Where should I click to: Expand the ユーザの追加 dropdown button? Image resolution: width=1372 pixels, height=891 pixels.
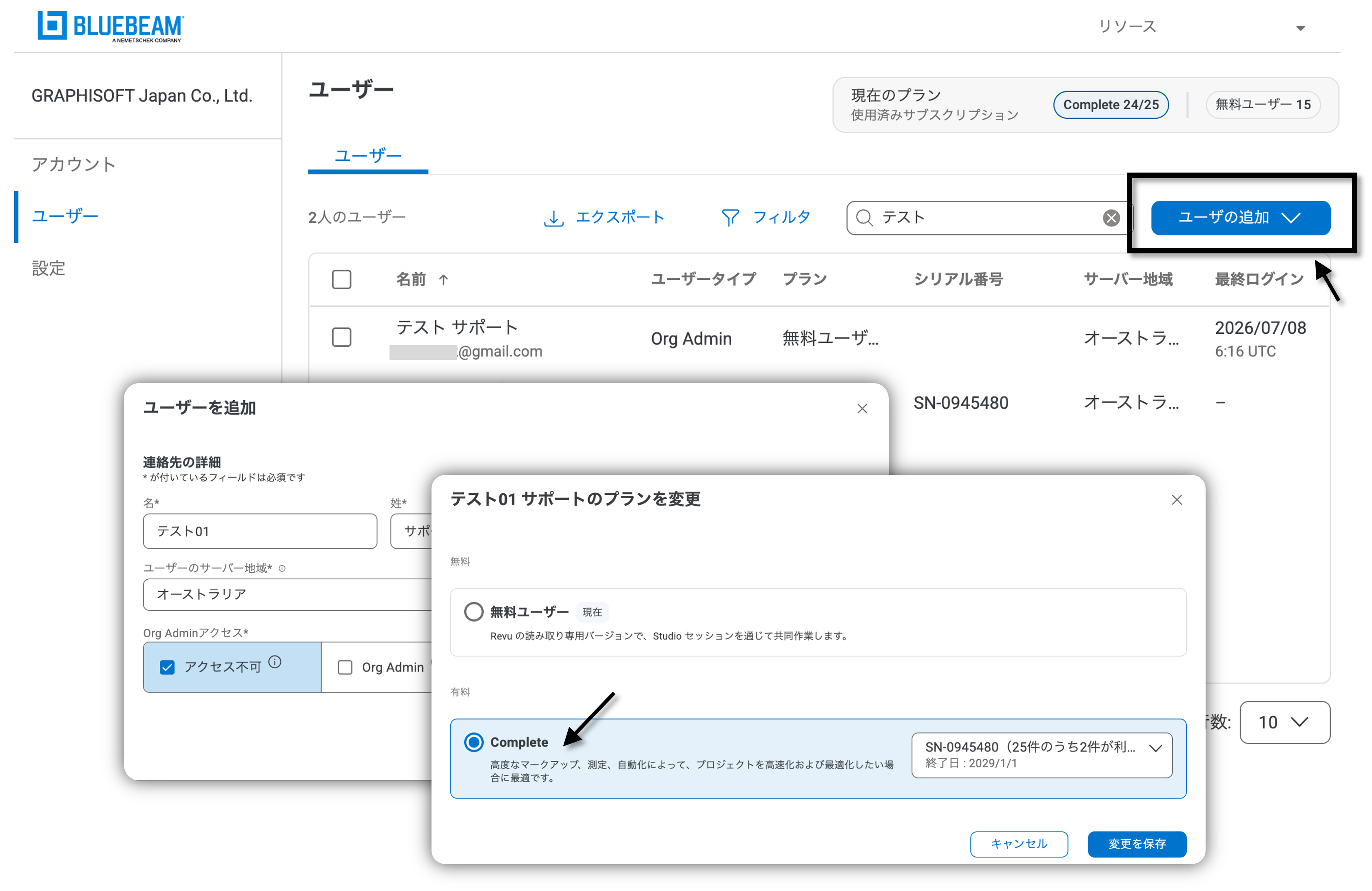pos(1240,218)
